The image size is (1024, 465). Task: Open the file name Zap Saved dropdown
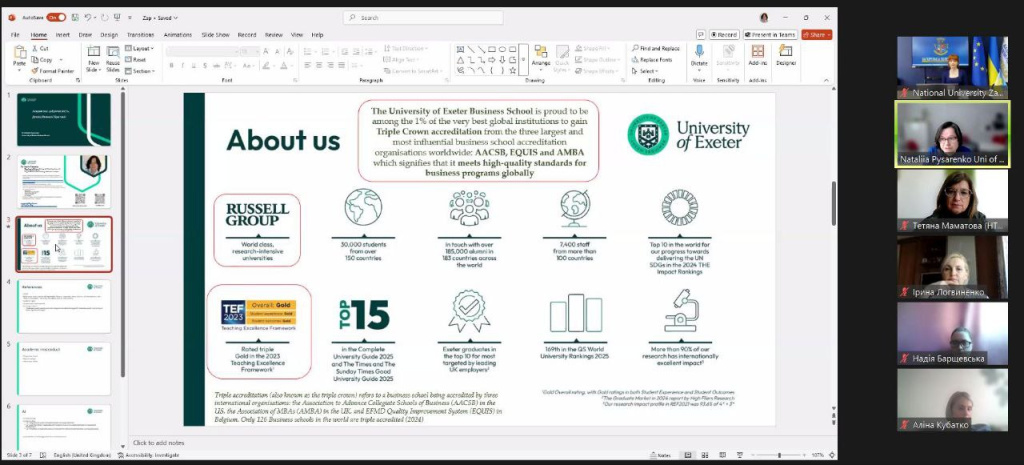pyautogui.click(x=161, y=18)
